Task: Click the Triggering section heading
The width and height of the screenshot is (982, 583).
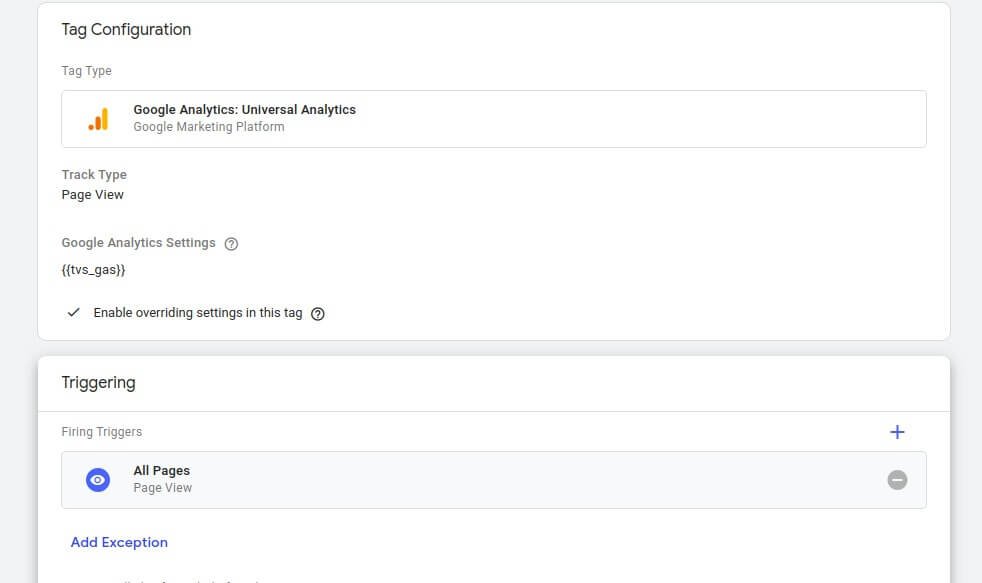Action: pos(98,383)
